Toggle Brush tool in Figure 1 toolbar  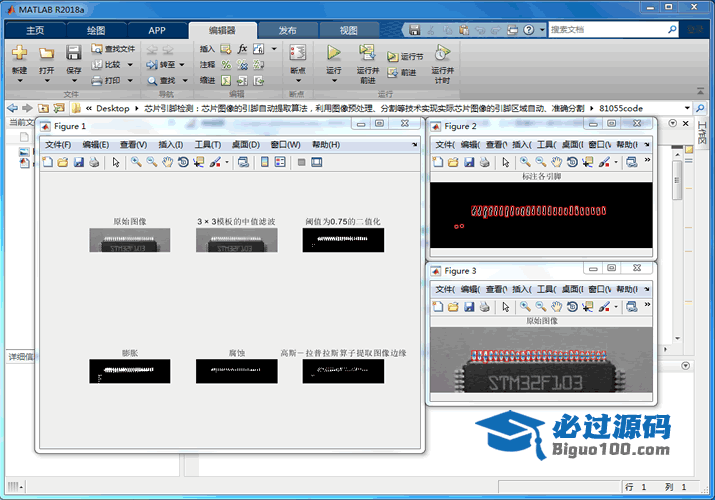point(215,162)
